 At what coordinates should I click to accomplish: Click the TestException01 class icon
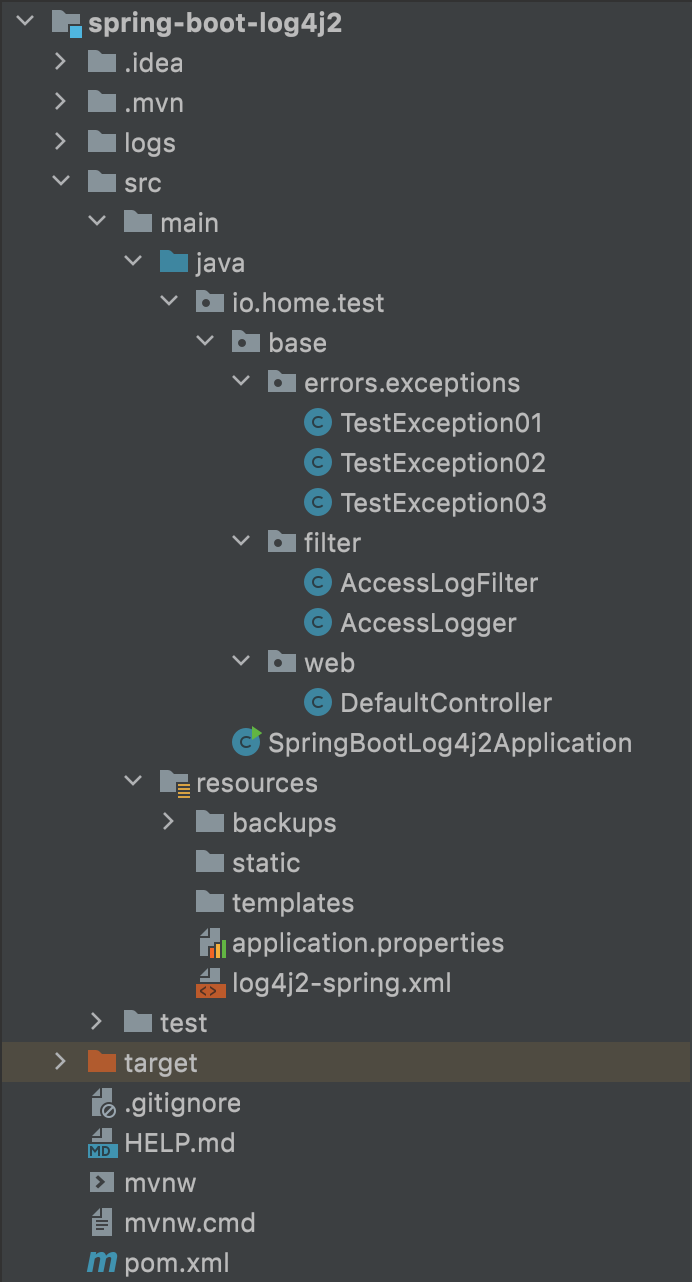click(x=318, y=423)
